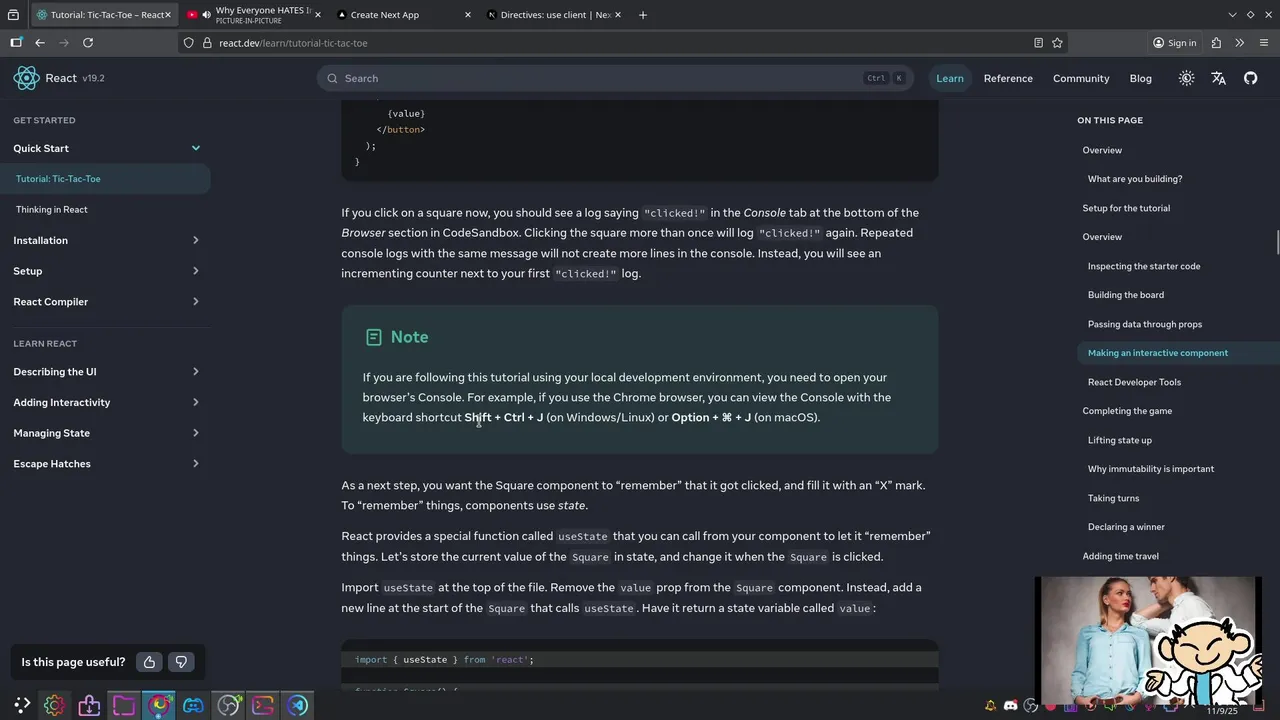1280x720 pixels.
Task: Jump to Lifting state up section
Action: tap(1119, 440)
